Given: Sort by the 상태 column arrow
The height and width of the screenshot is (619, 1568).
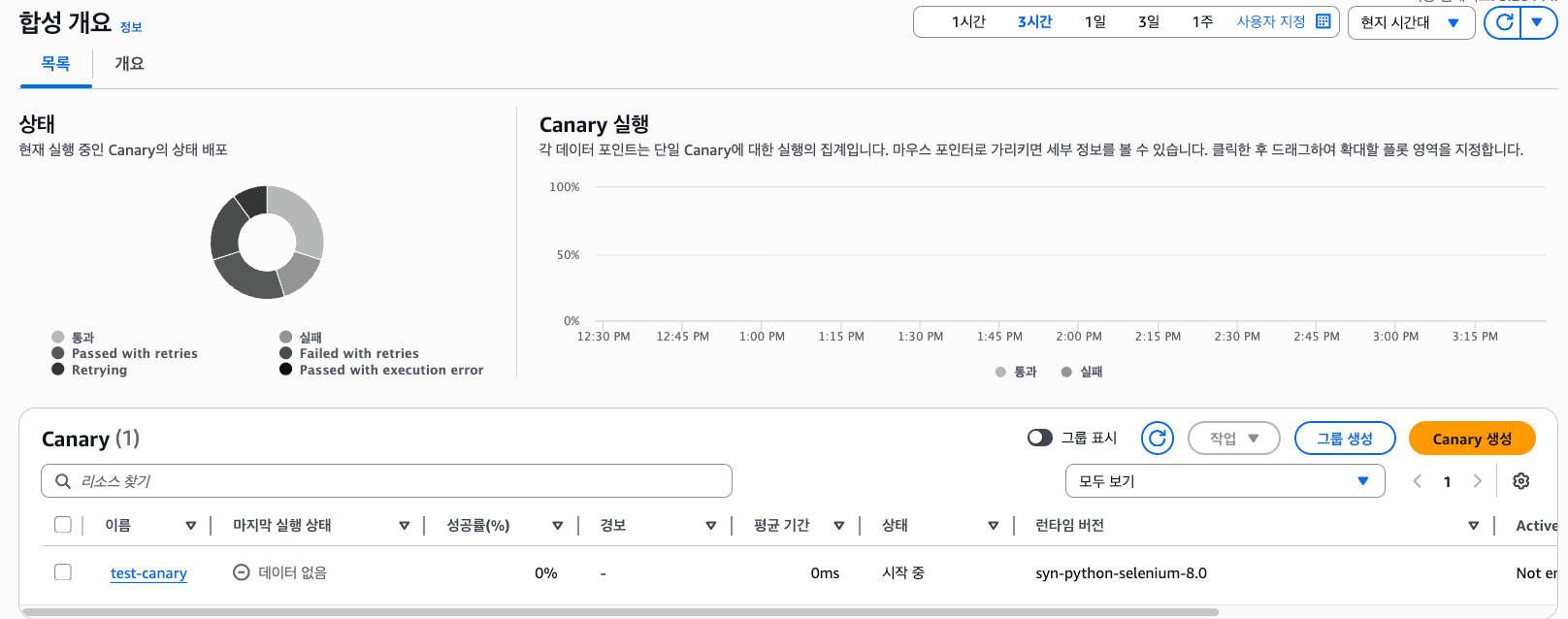Looking at the screenshot, I should tap(994, 526).
